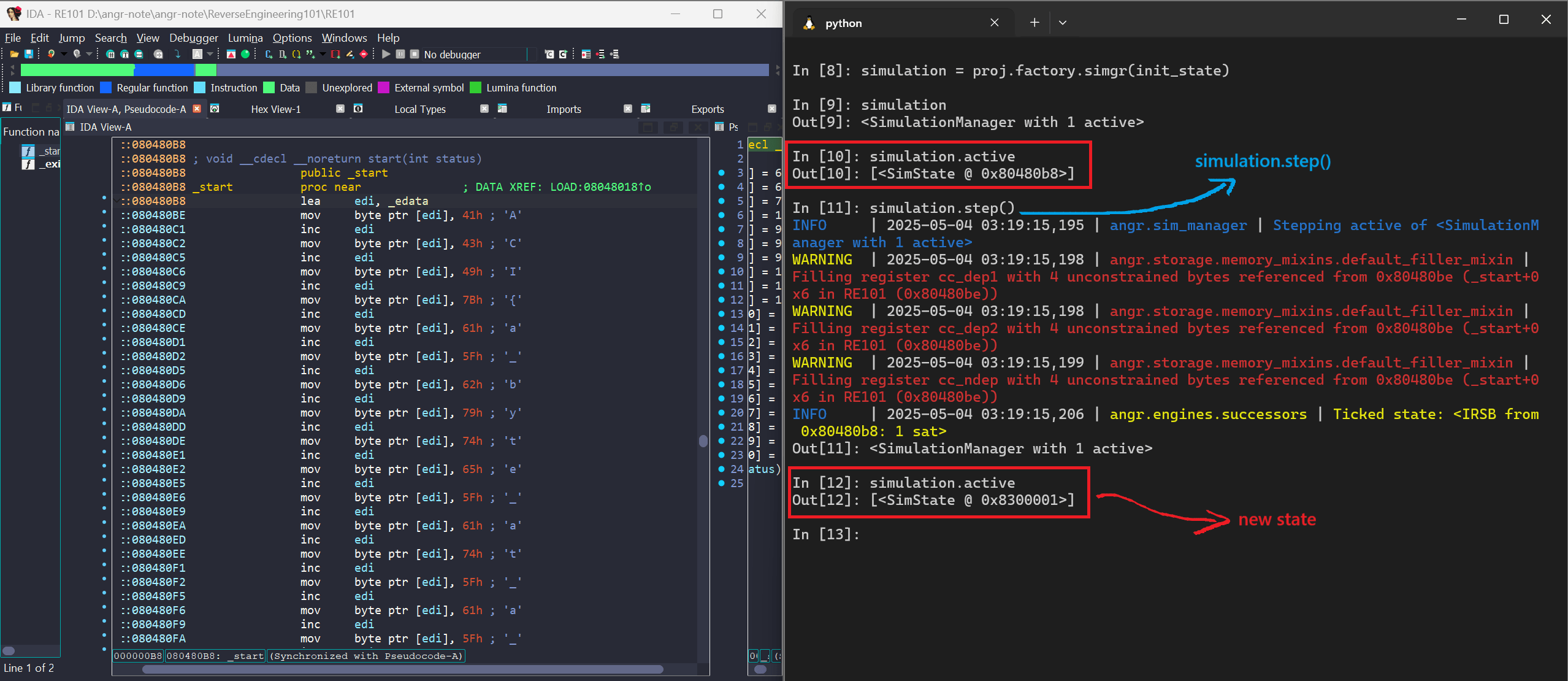Open the Lumina menu

[245, 37]
